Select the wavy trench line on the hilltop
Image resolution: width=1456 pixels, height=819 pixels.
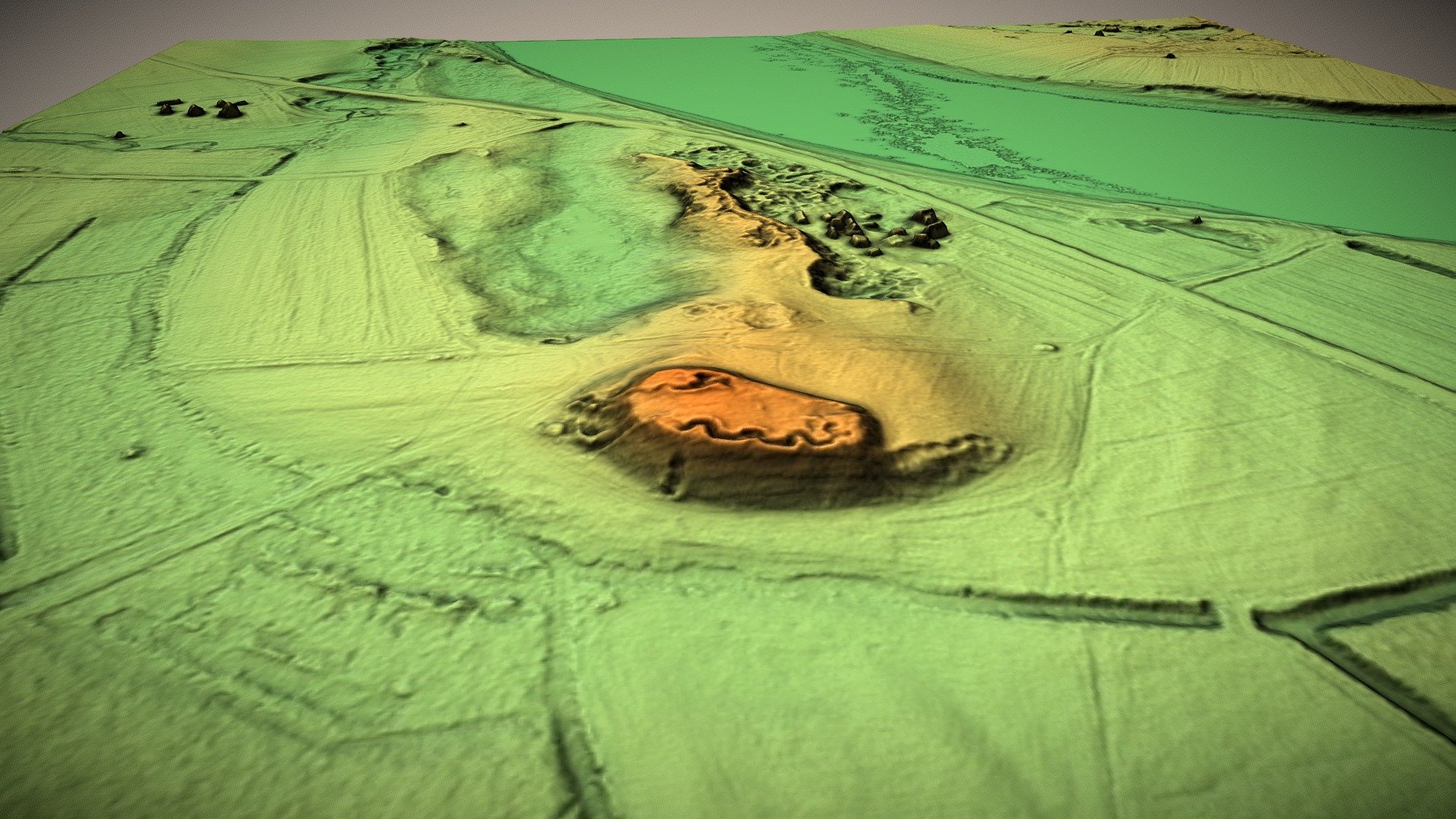tap(766, 433)
